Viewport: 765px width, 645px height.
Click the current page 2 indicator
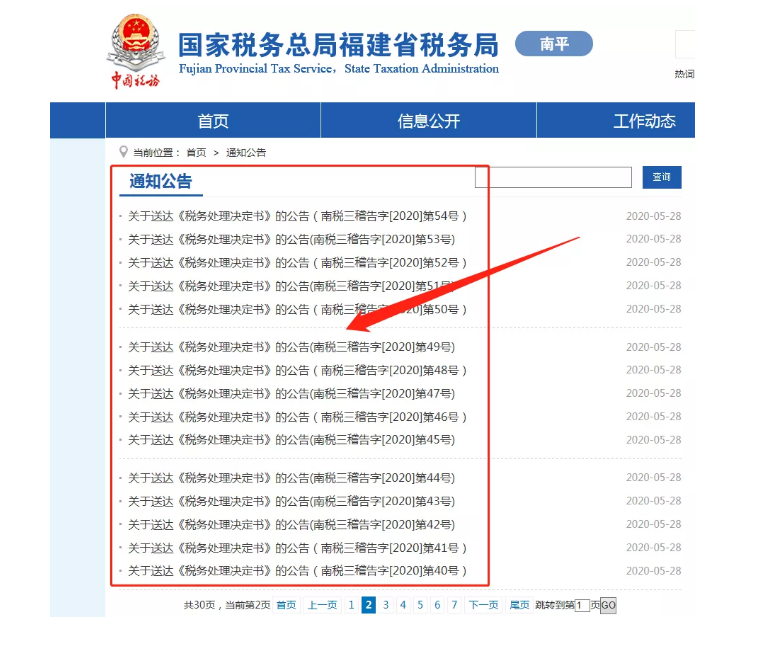(369, 605)
